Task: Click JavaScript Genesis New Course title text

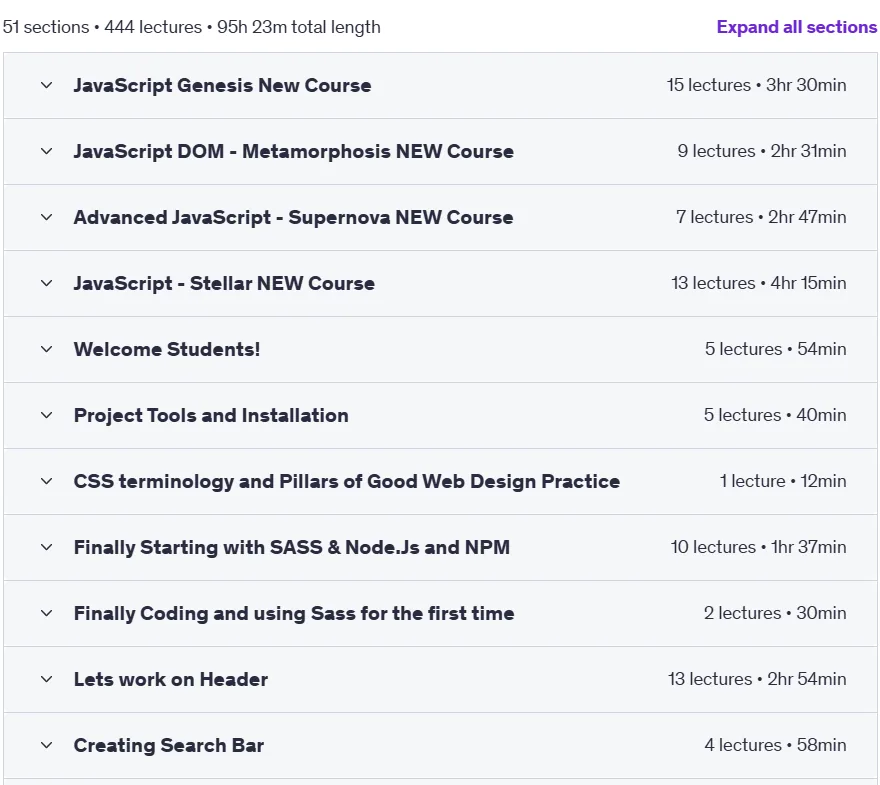Action: pyautogui.click(x=222, y=85)
